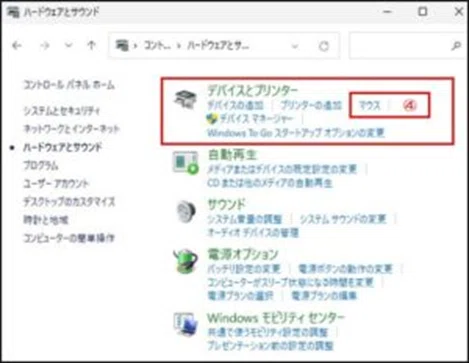This screenshot has width=469, height=363.
Task: Open システムとセキュリティ category
Action: (61, 111)
